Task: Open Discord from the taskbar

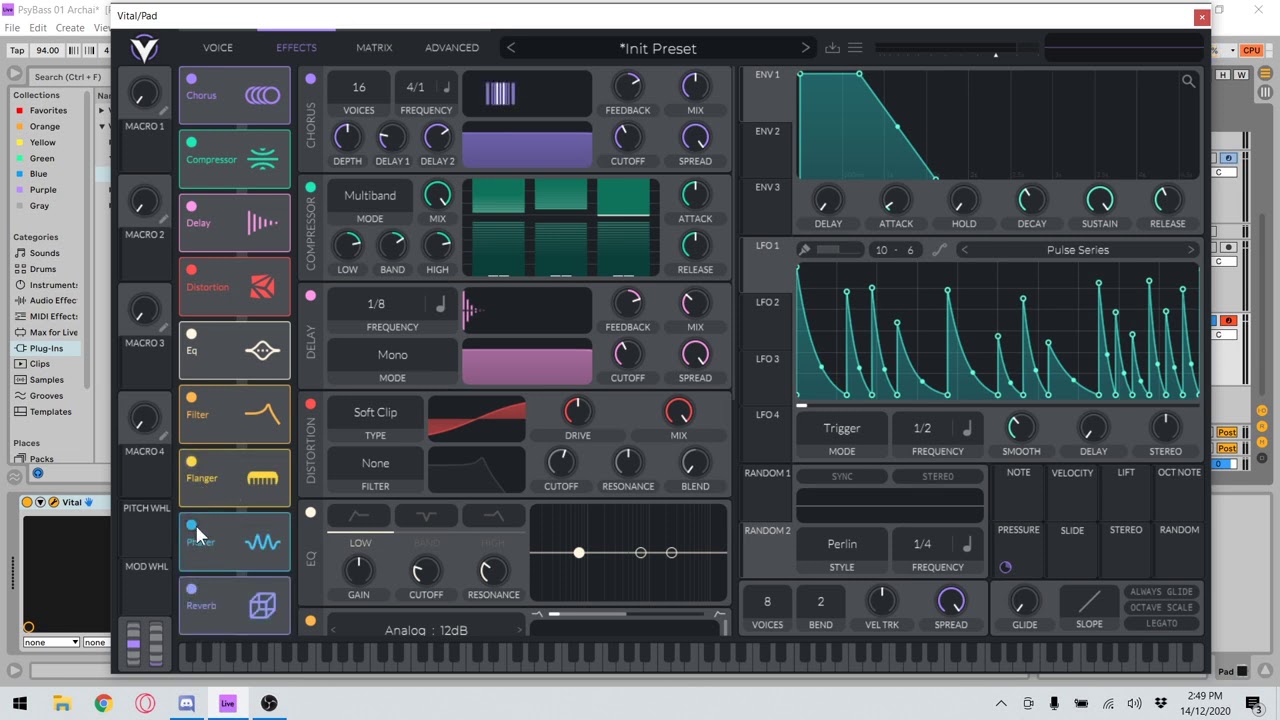Action: tap(186, 703)
